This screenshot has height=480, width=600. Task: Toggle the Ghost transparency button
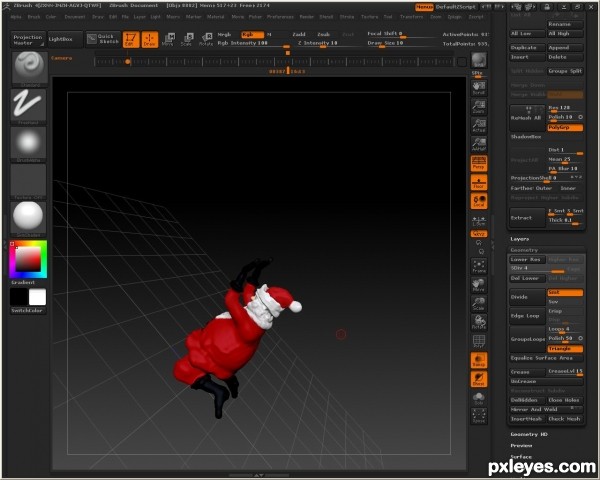point(479,379)
